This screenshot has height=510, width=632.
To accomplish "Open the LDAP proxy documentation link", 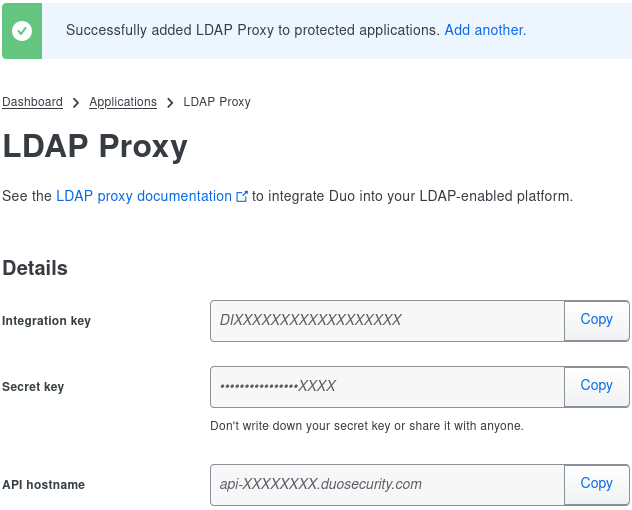I will point(144,196).
